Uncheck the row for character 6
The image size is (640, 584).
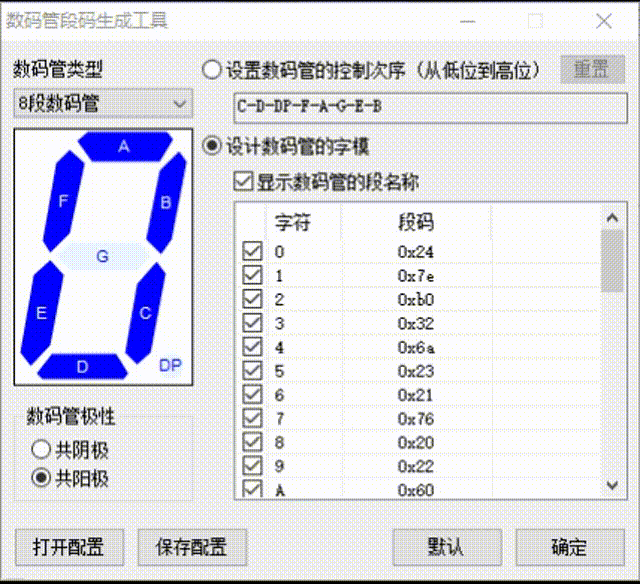coord(252,394)
